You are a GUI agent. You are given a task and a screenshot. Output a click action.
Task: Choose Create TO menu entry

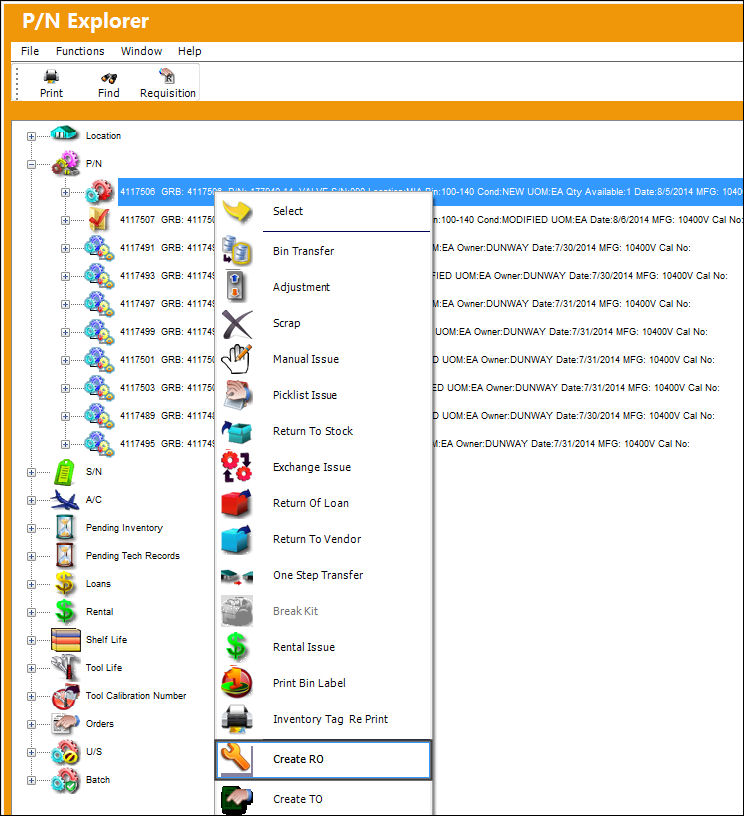tap(323, 799)
